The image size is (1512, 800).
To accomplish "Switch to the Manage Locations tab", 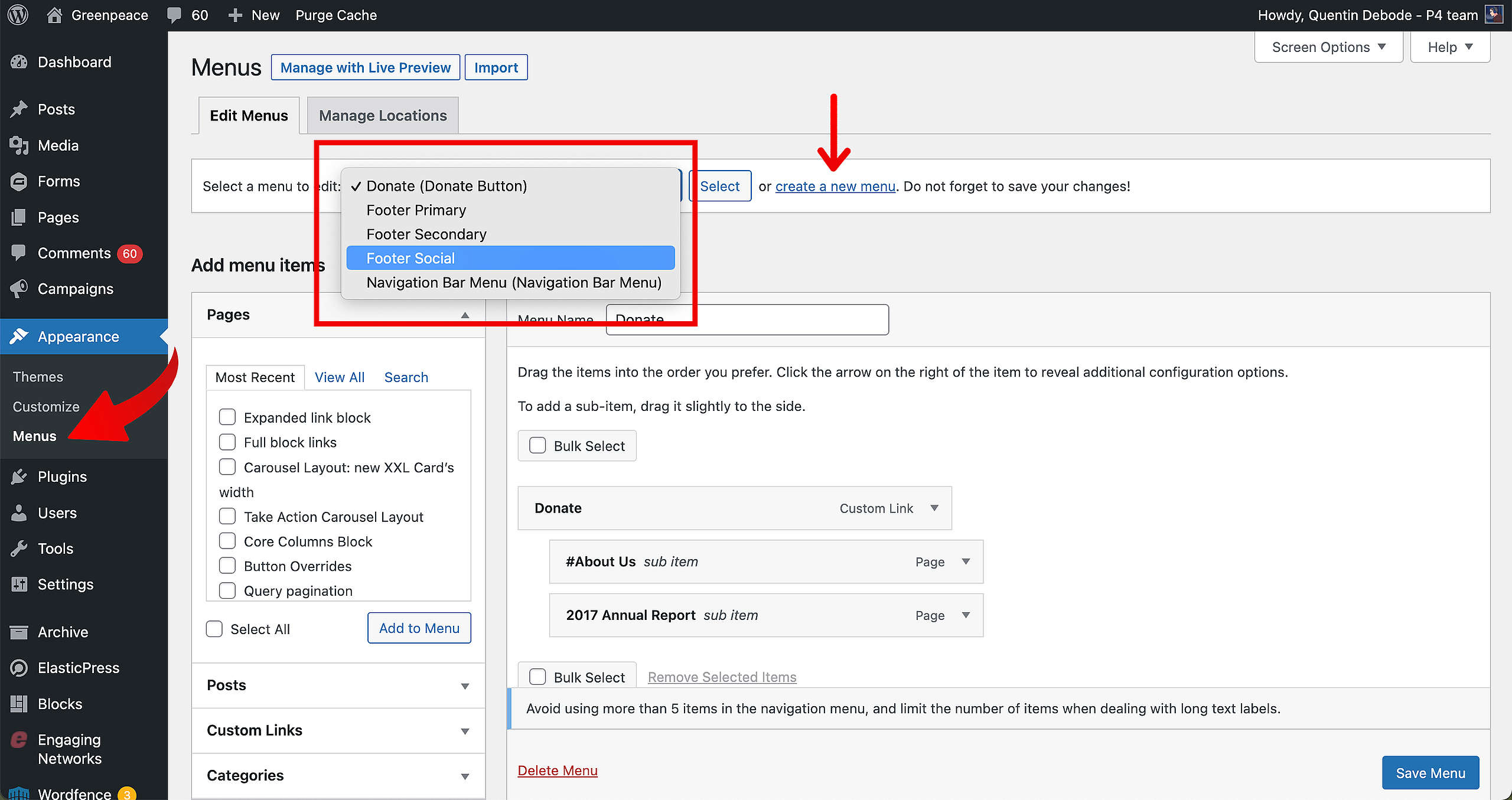I will (383, 116).
